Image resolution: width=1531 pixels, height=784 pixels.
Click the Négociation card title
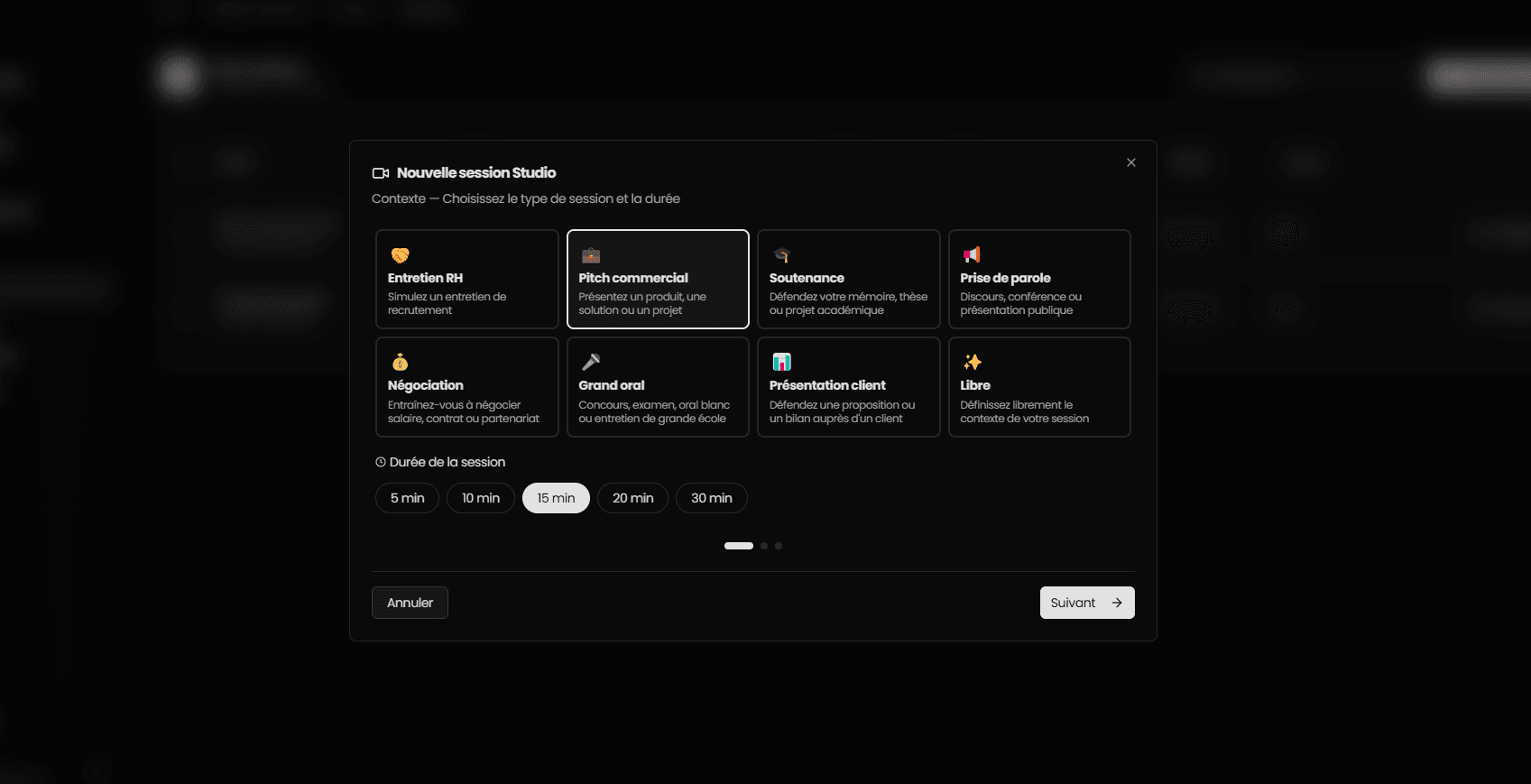(x=425, y=385)
